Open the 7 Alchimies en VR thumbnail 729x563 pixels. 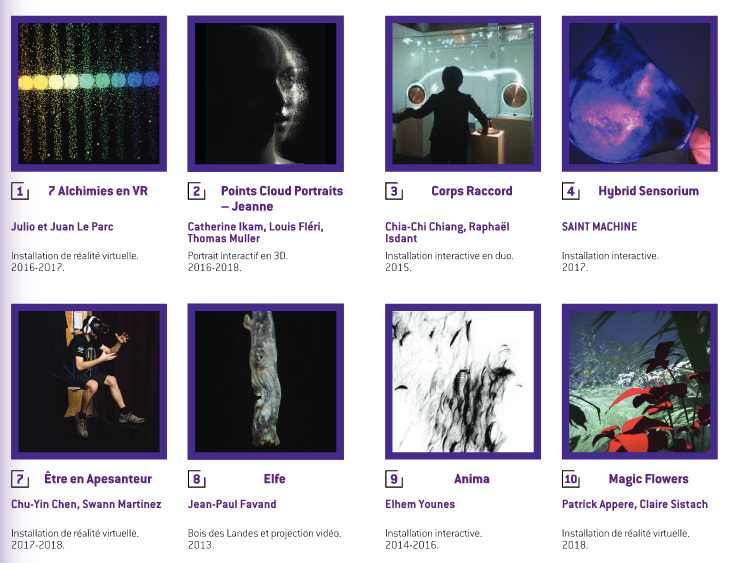pos(88,93)
